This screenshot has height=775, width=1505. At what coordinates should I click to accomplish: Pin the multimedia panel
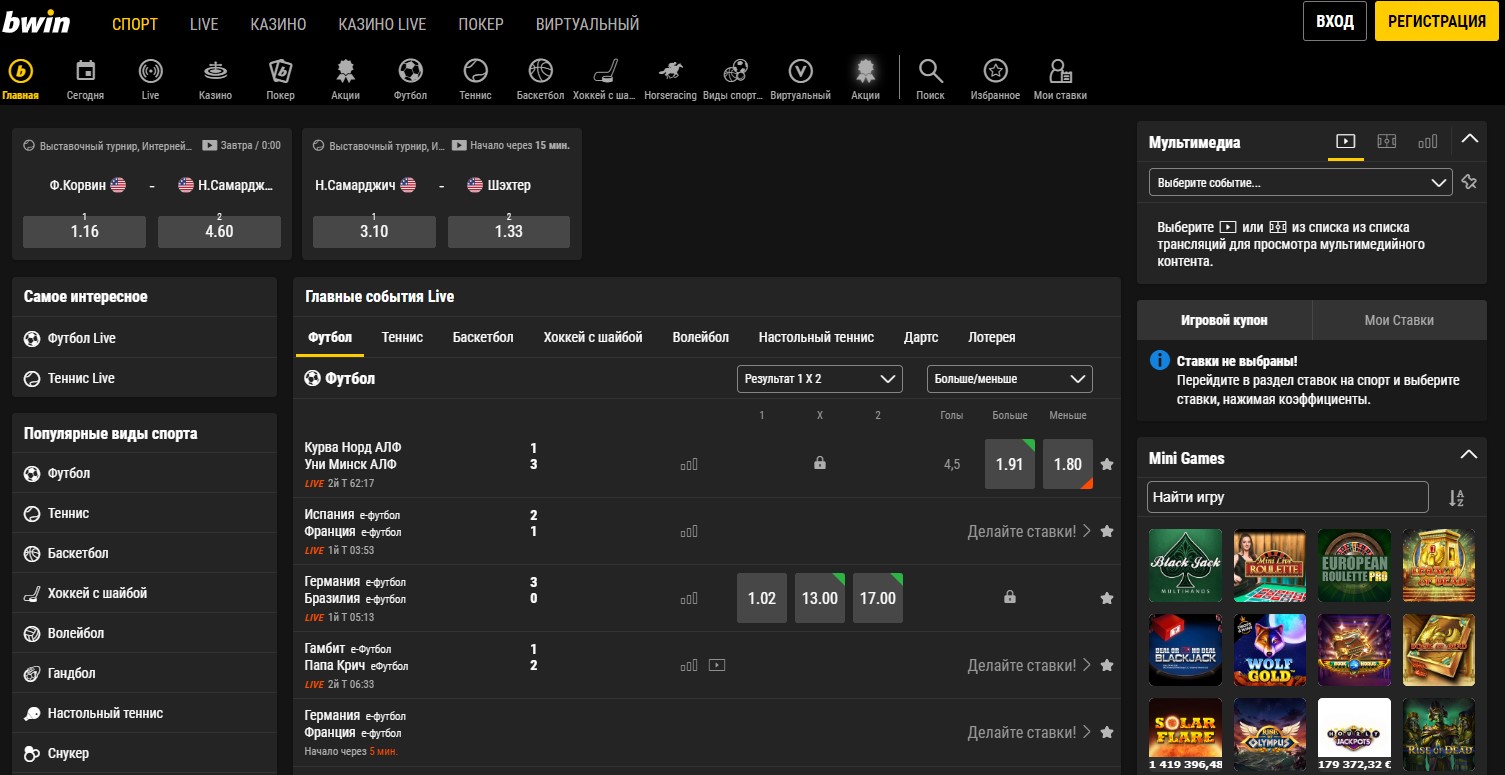pyautogui.click(x=1468, y=182)
